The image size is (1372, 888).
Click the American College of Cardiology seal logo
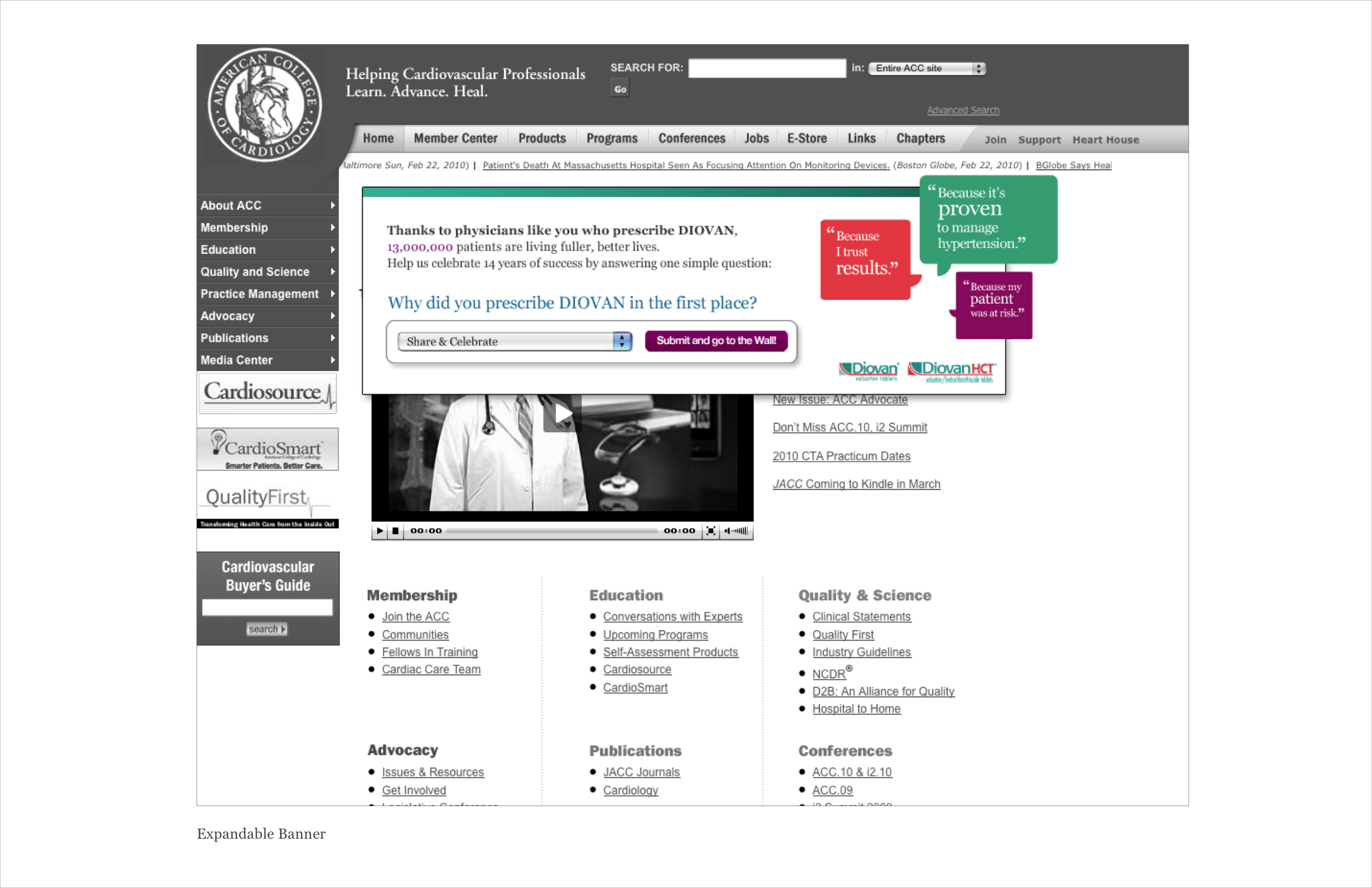pos(265,105)
